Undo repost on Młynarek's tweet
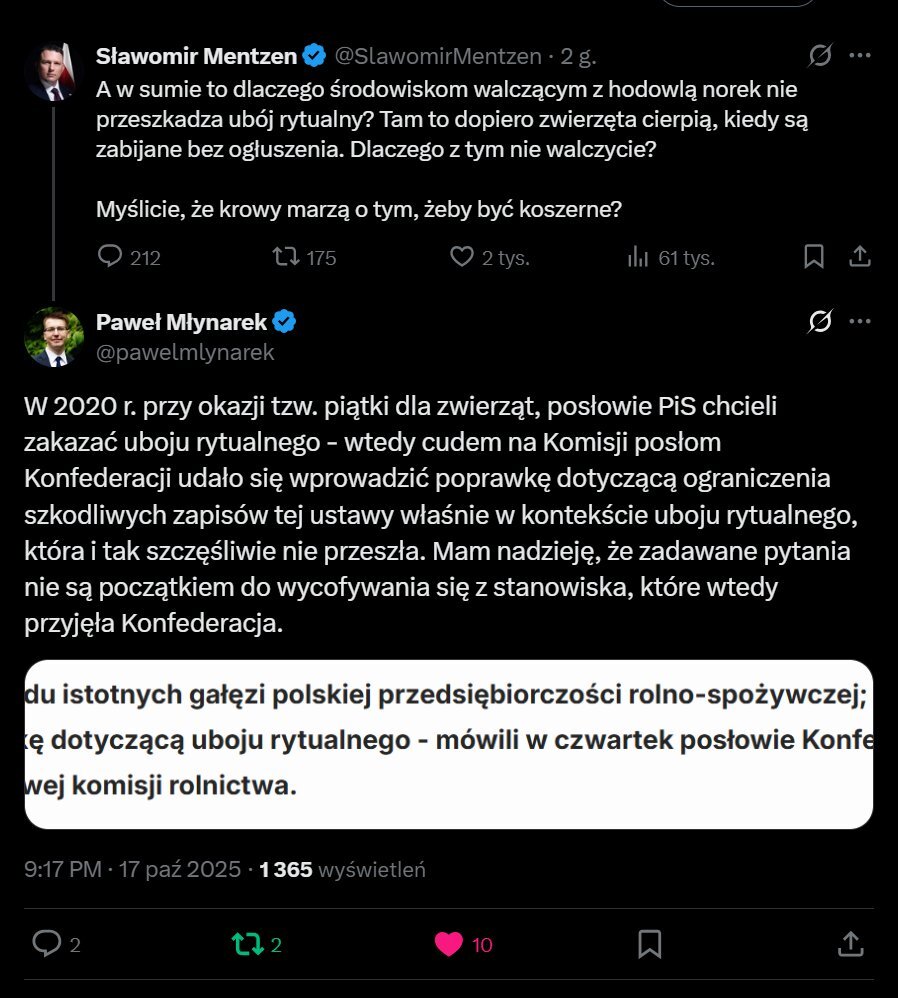898x998 pixels. point(245,943)
